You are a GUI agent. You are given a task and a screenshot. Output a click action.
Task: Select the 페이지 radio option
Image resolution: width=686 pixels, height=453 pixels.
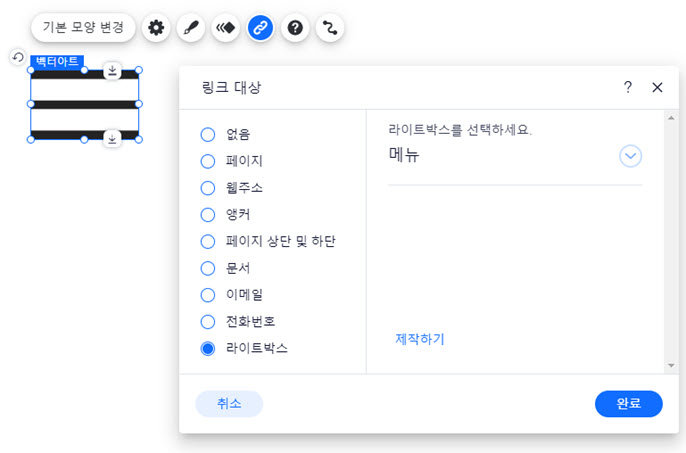coord(208,161)
